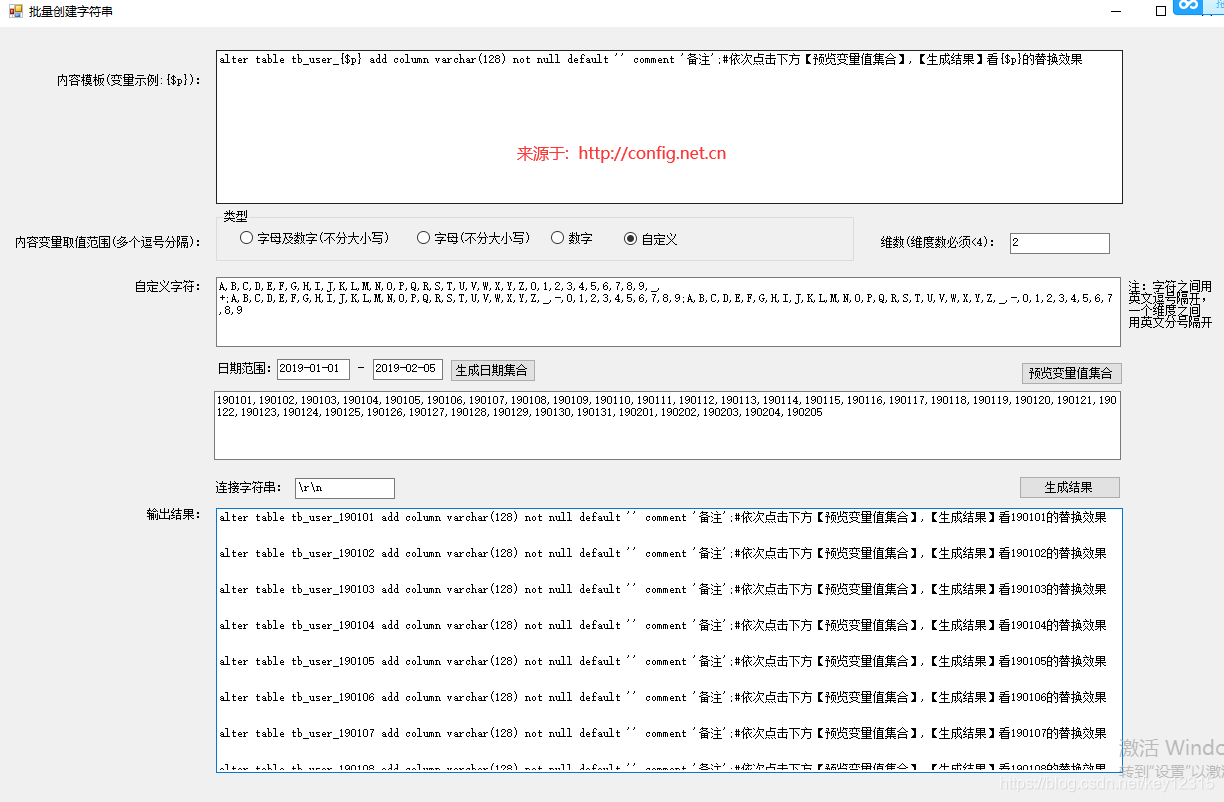Viewport: 1224px width, 802px height.
Task: Click the end date field showing 2019-02-05
Action: pos(408,369)
